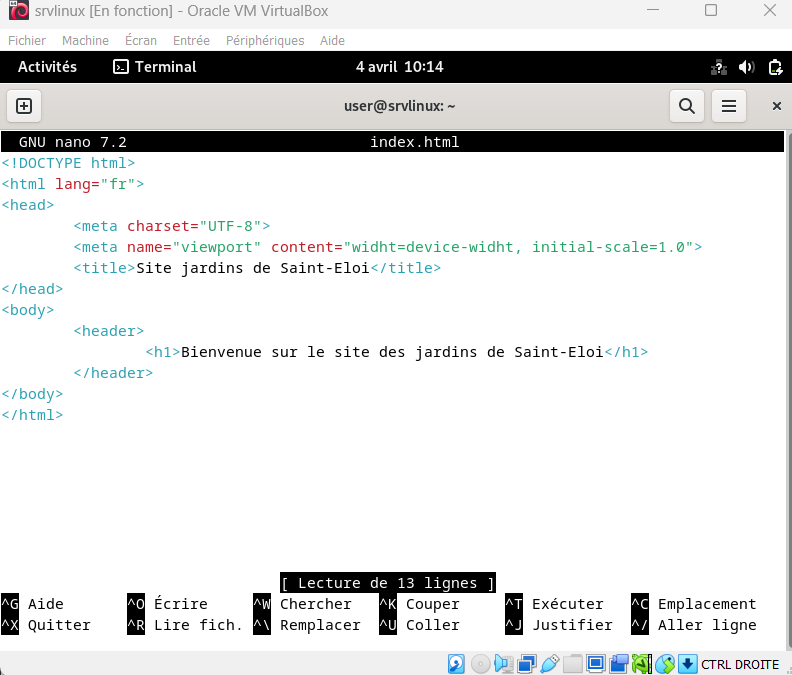Open a new terminal tab

click(x=24, y=106)
